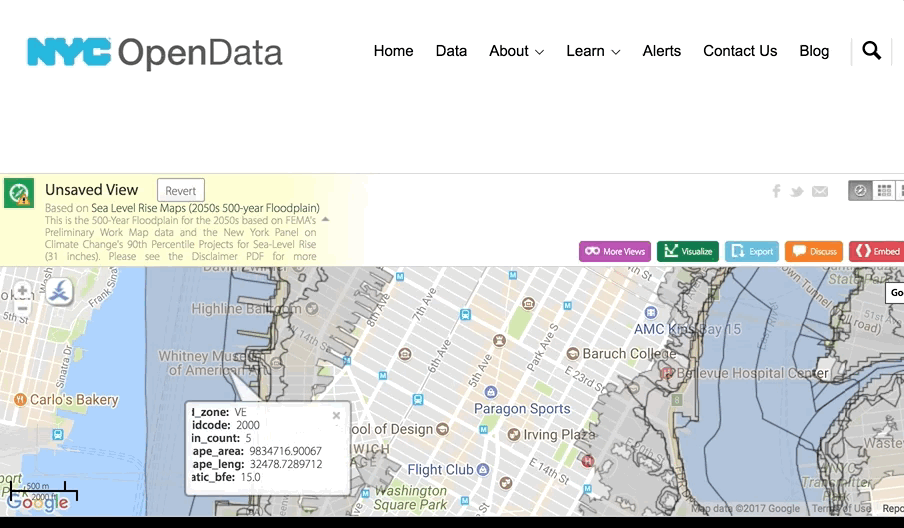Click the Baruch College marker
The height and width of the screenshot is (528, 904).
point(573,353)
